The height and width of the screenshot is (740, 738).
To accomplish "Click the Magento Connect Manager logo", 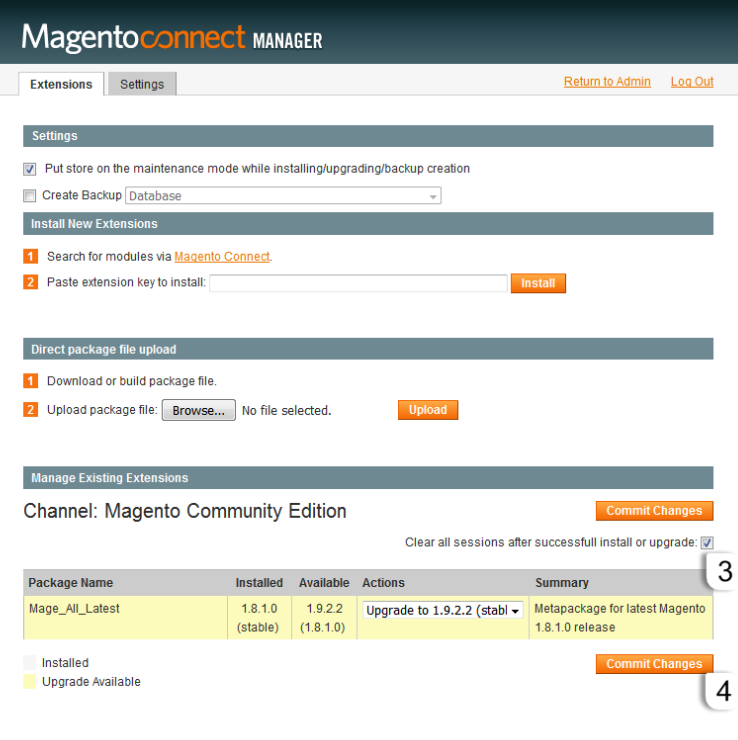I will pos(172,38).
